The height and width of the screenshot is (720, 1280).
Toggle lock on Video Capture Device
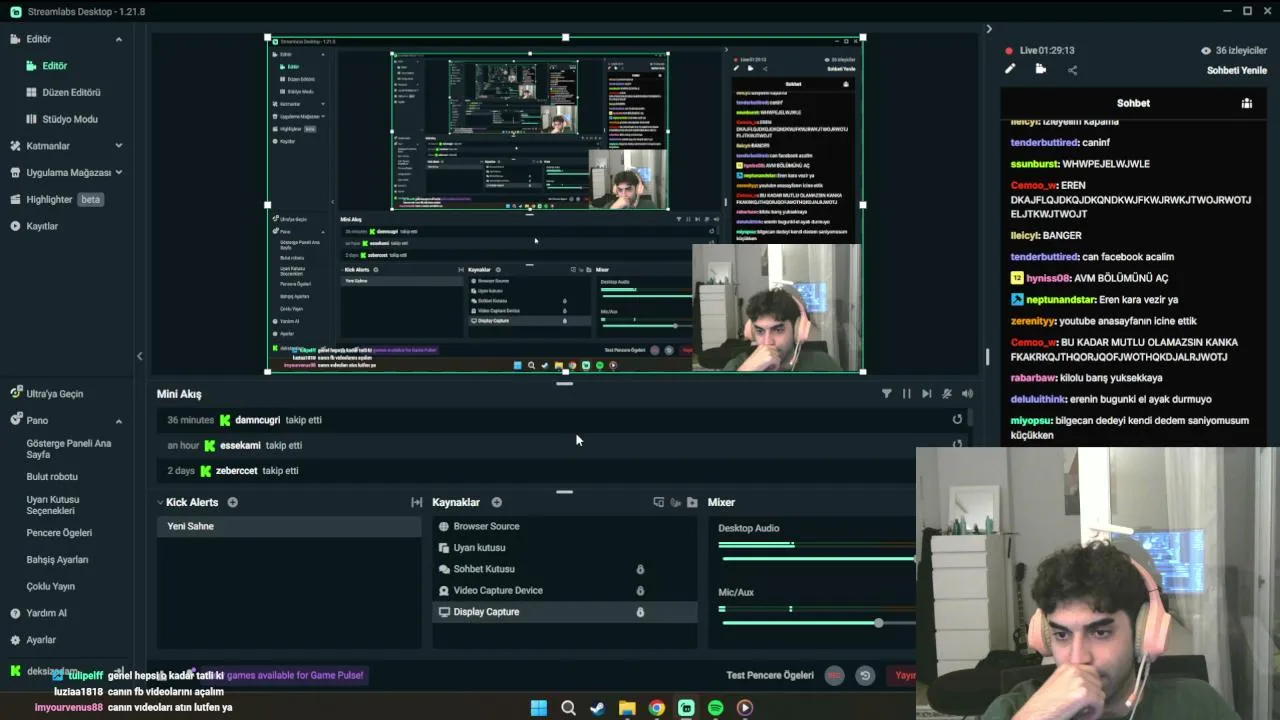coord(640,590)
